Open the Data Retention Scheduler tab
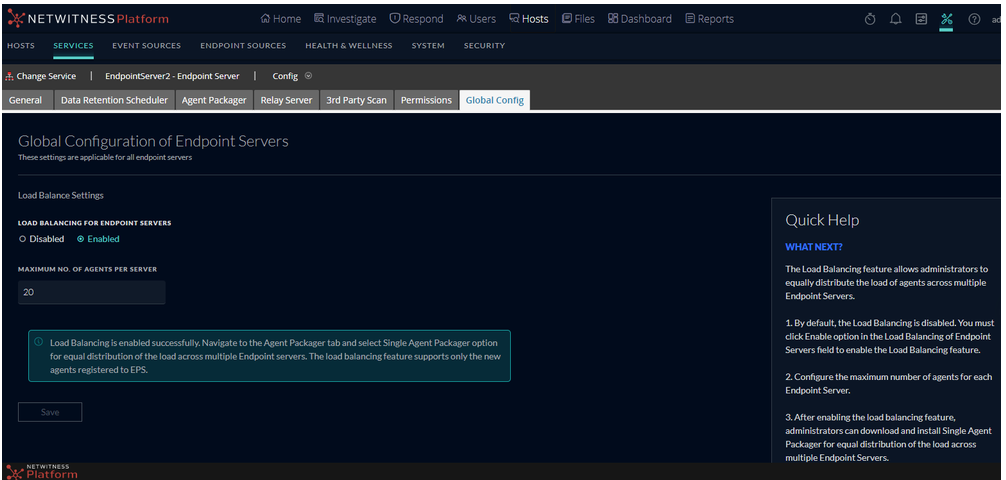This screenshot has width=1006, height=480. [x=114, y=100]
